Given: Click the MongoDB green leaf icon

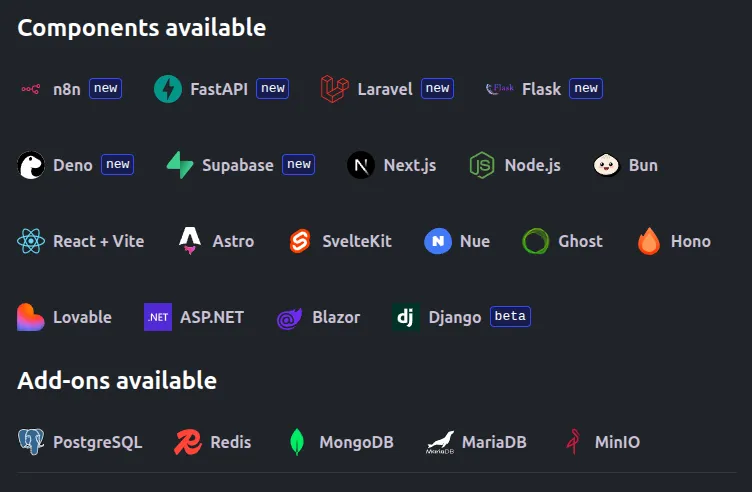Looking at the screenshot, I should pyautogui.click(x=297, y=442).
